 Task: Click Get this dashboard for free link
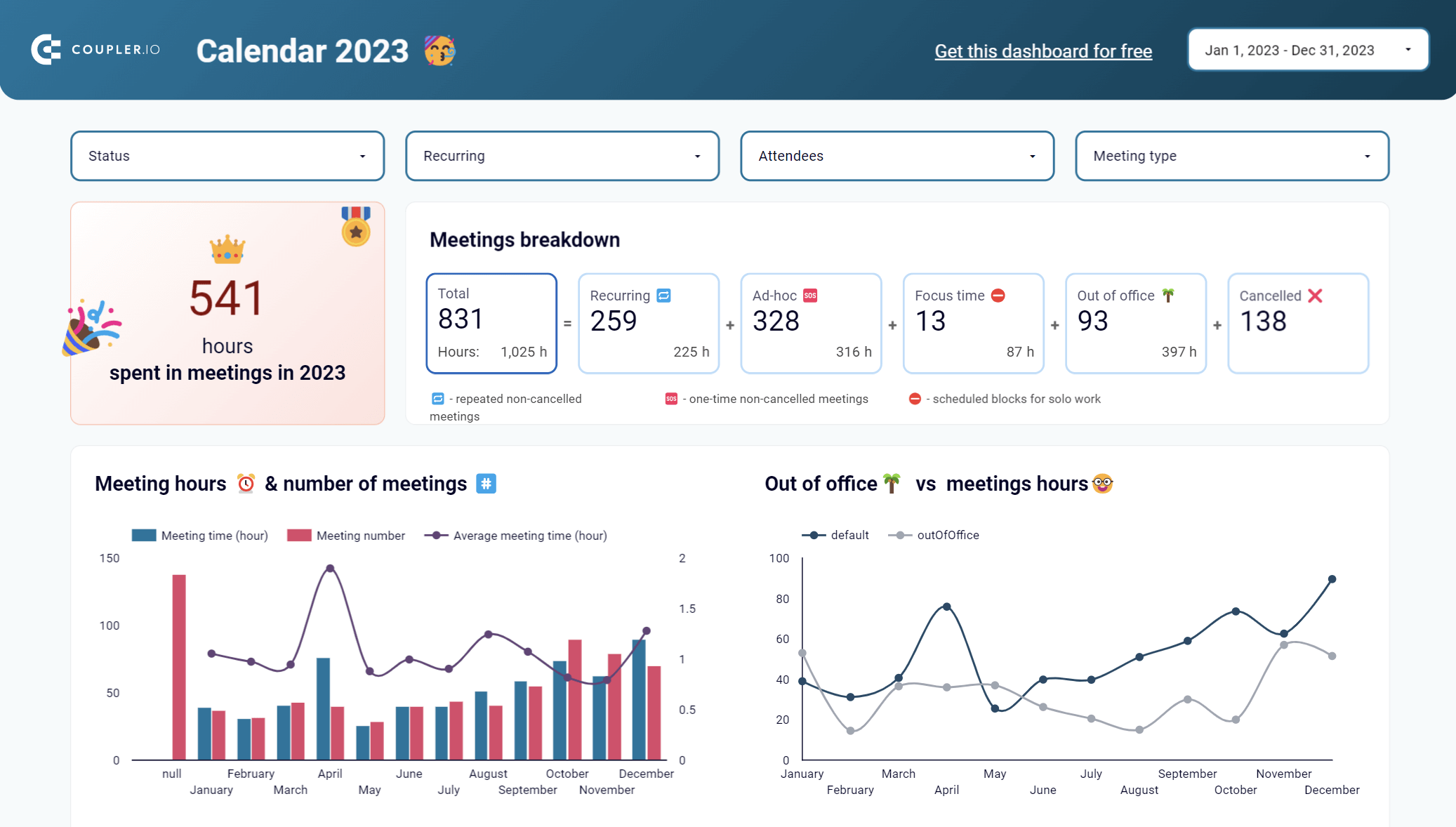[1043, 51]
